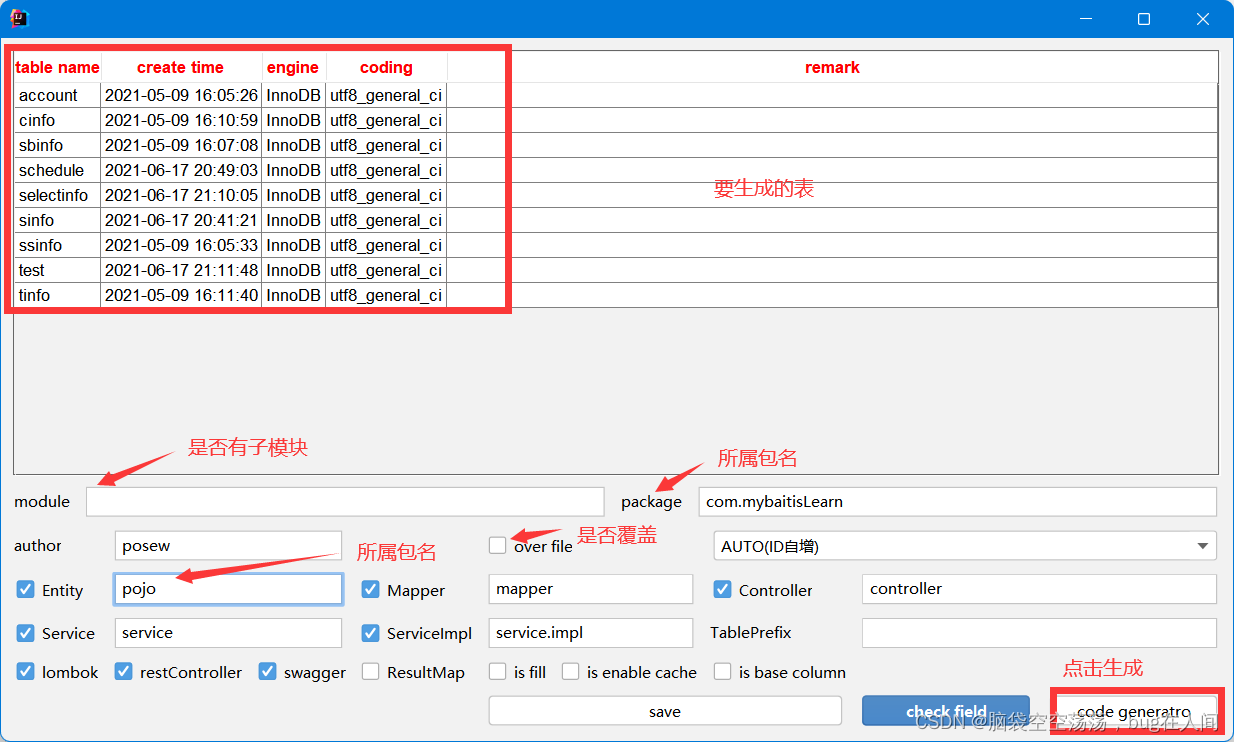Click the "save" button
1234x742 pixels.
click(664, 710)
